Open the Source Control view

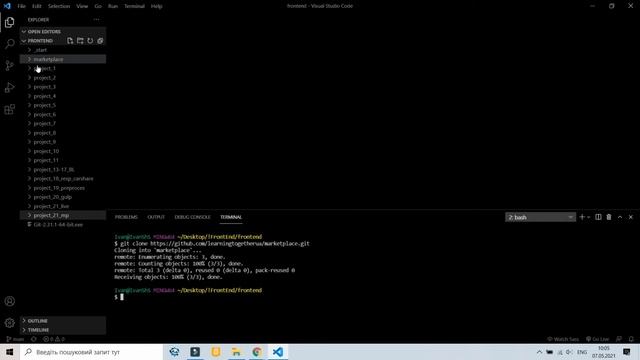tap(10, 65)
